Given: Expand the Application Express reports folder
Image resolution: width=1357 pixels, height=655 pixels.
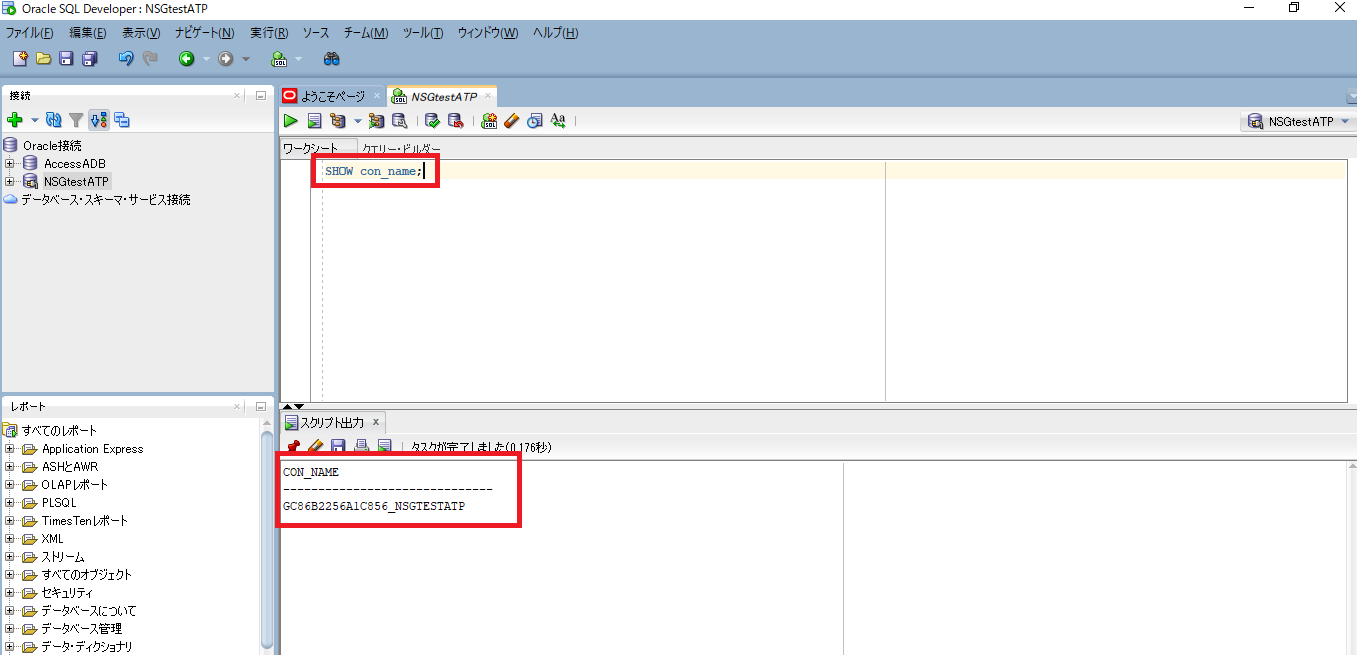Looking at the screenshot, I should pyautogui.click(x=10, y=449).
